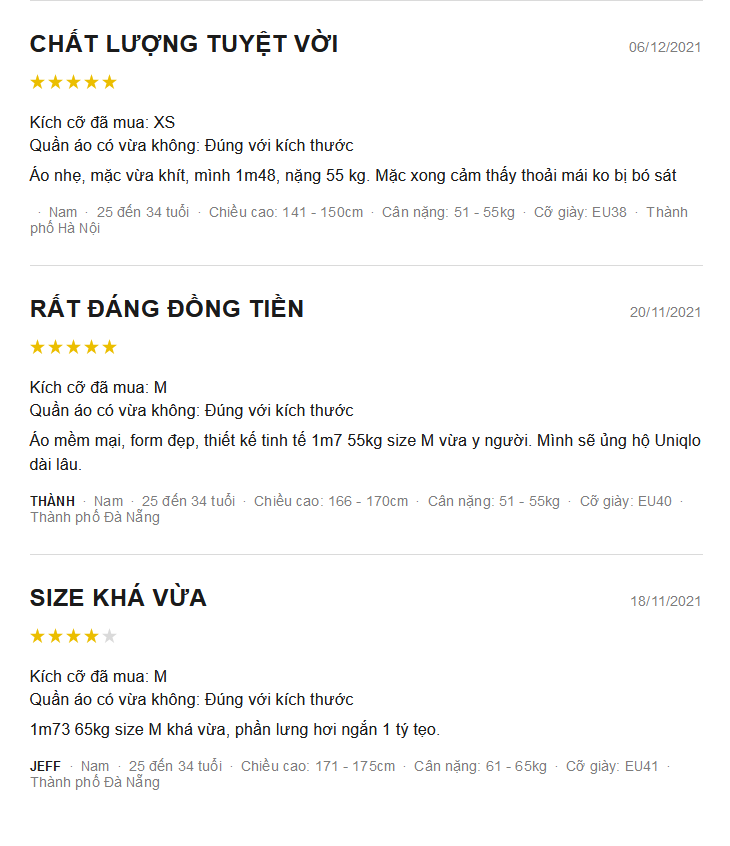Click the first star of JEFF's review rating

tap(37, 636)
